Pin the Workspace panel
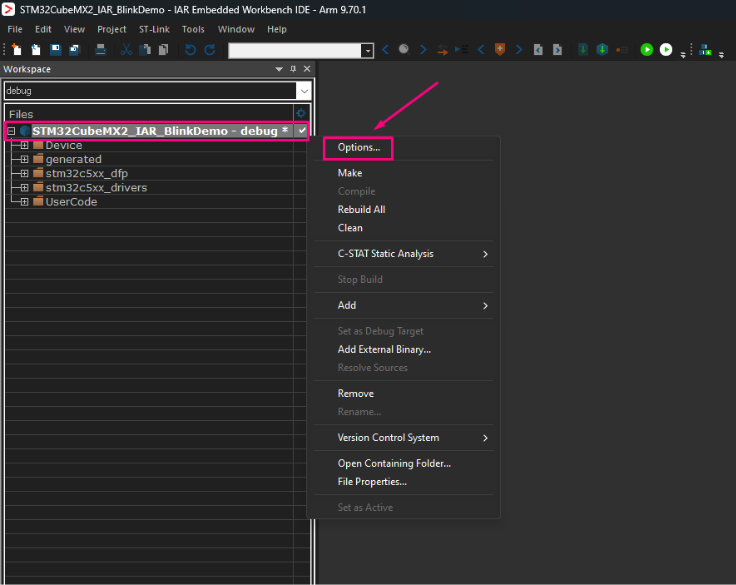This screenshot has width=736, height=585. pos(293,69)
